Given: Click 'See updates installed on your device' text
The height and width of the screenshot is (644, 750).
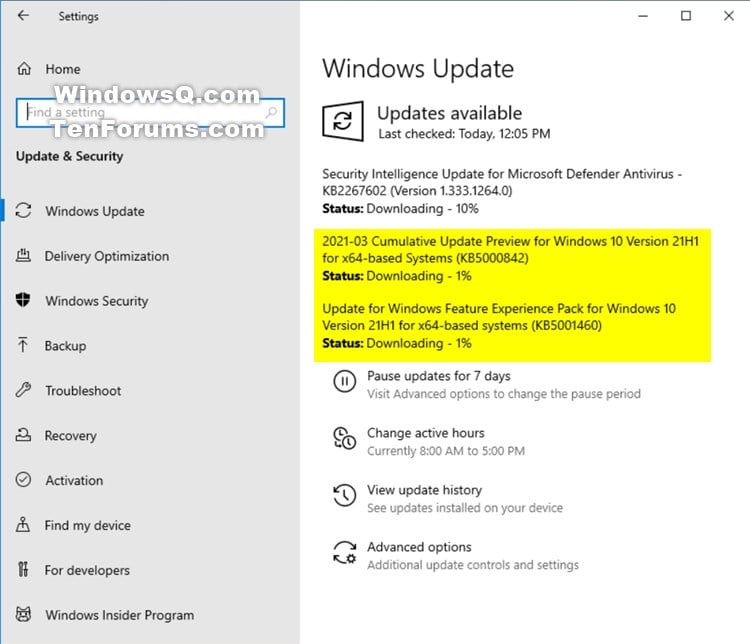Looking at the screenshot, I should tap(465, 508).
